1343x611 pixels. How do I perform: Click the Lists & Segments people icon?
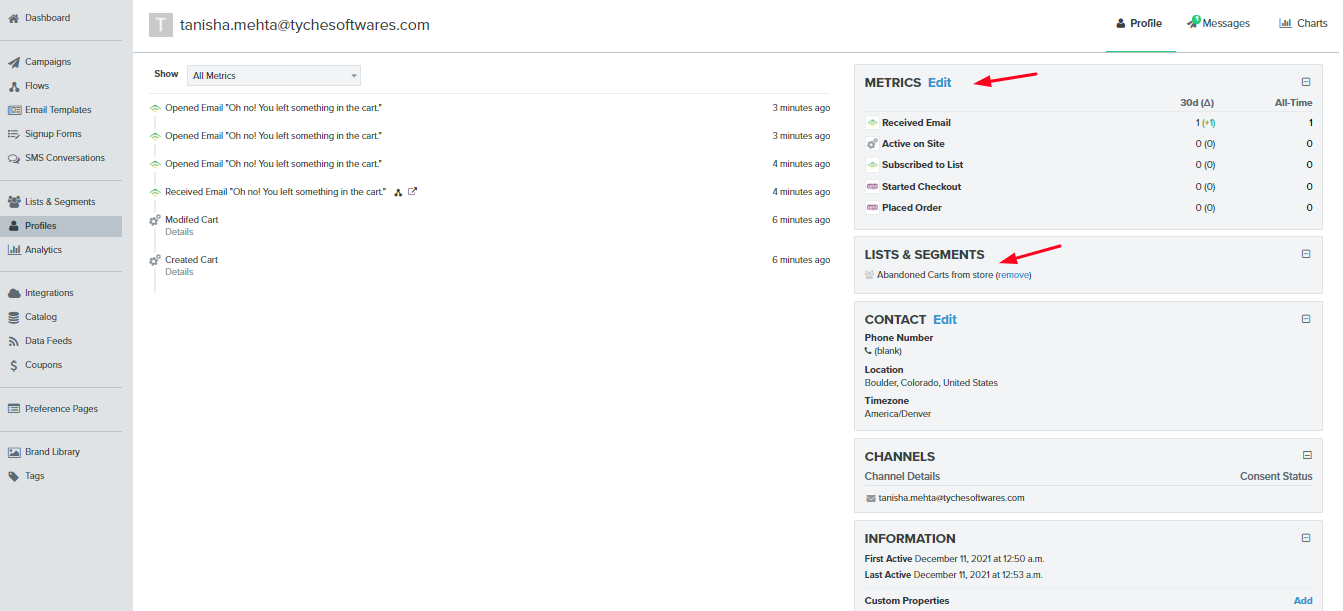tap(14, 202)
